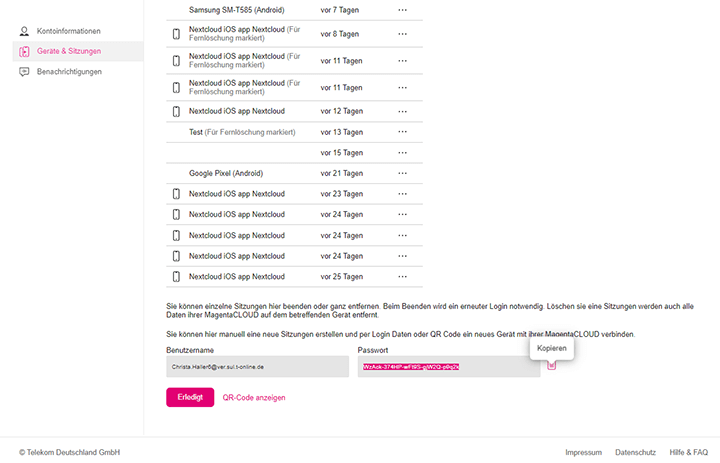Click Nextcloud iOS app name in vor 23 Tagen row
This screenshot has height=463, width=720.
coord(237,194)
